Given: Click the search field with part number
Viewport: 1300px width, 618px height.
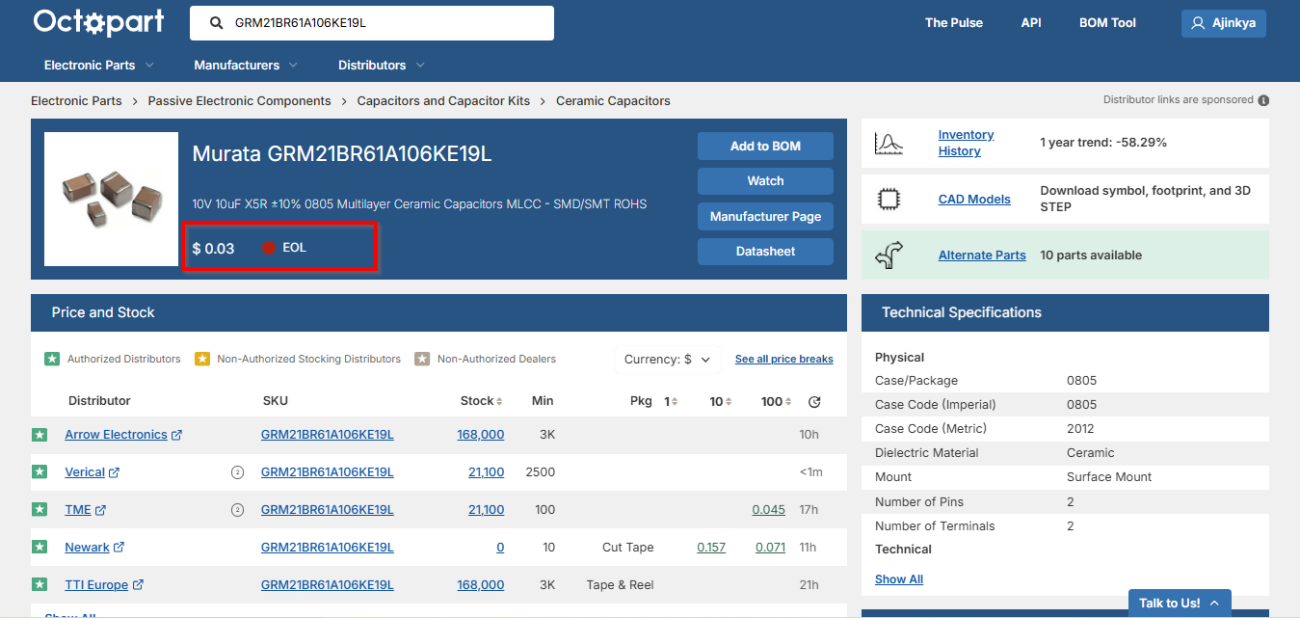Looking at the screenshot, I should (372, 23).
